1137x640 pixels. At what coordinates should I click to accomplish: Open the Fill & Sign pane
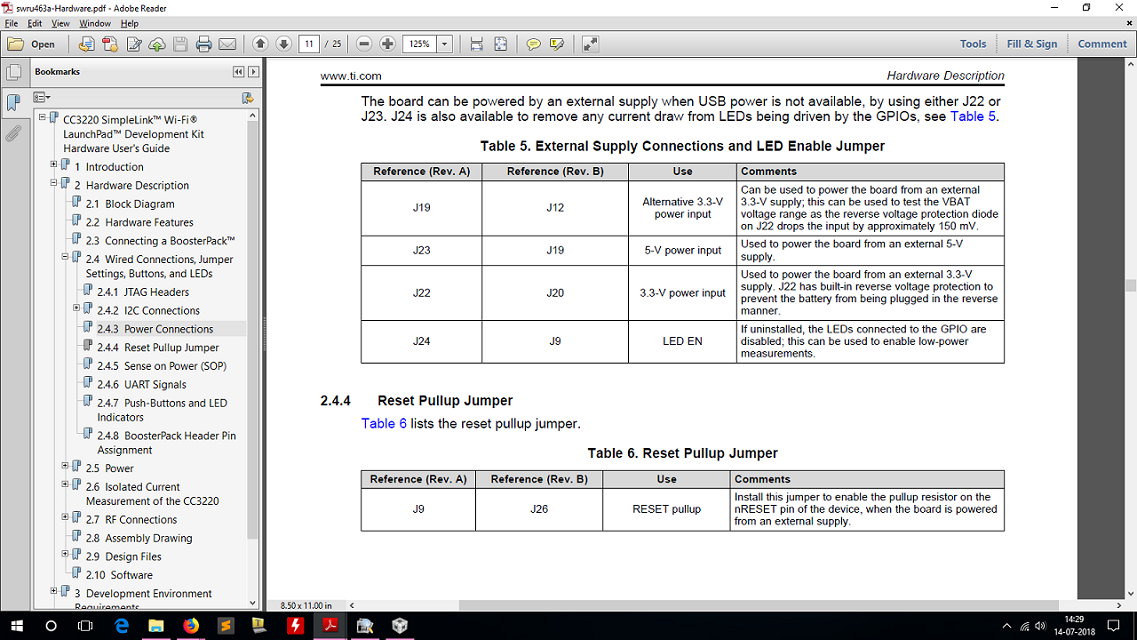pos(1031,44)
